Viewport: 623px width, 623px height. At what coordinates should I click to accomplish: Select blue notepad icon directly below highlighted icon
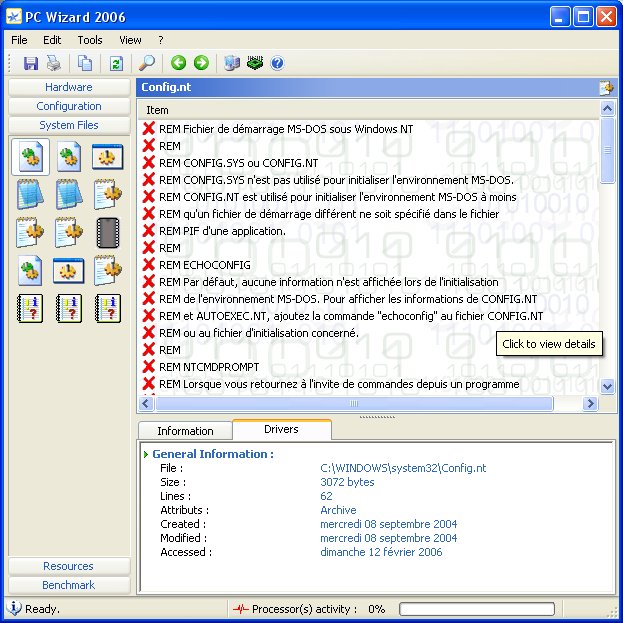[x=30, y=194]
